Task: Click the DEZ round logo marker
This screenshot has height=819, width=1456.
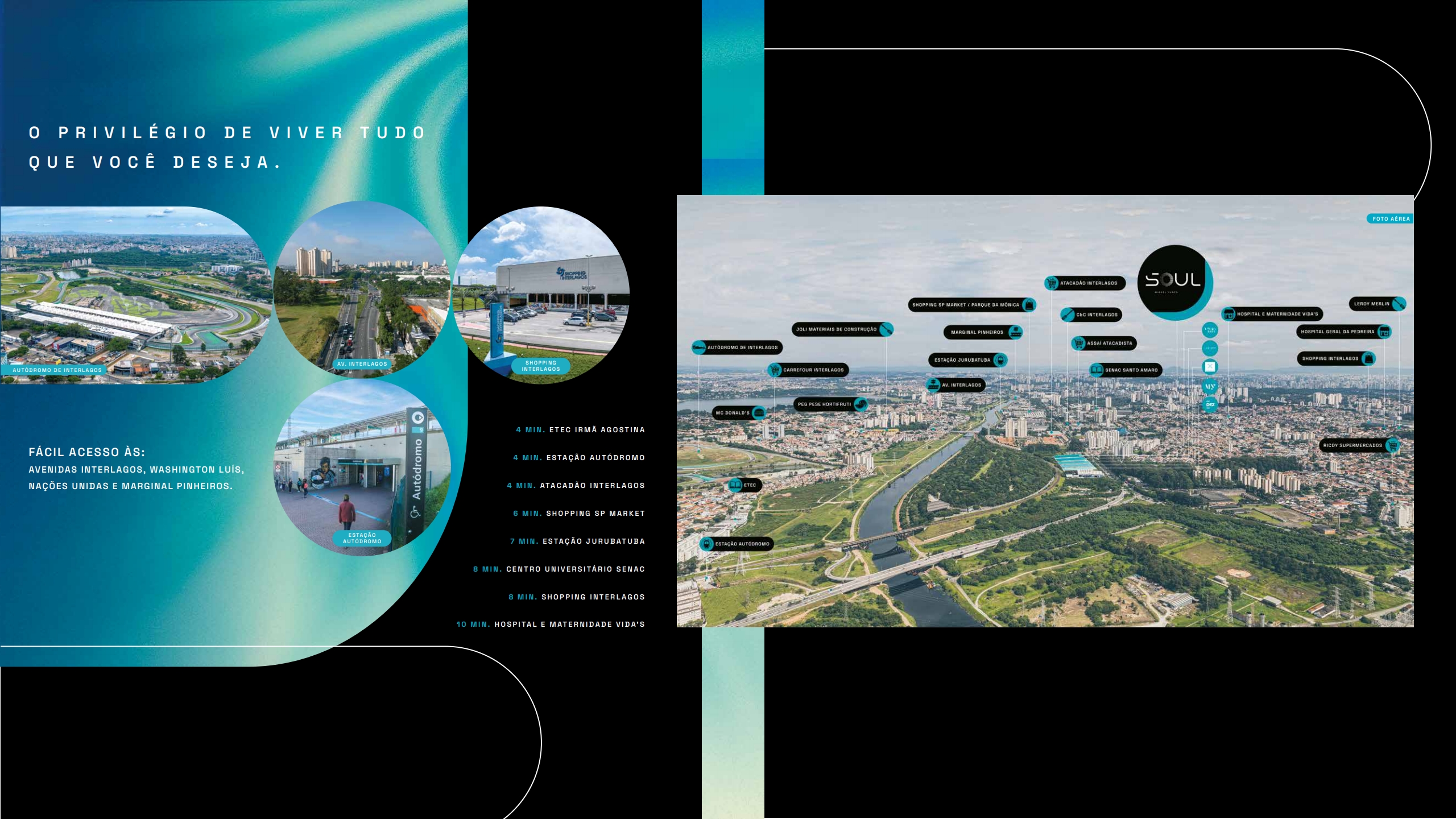Action: pos(1210,405)
